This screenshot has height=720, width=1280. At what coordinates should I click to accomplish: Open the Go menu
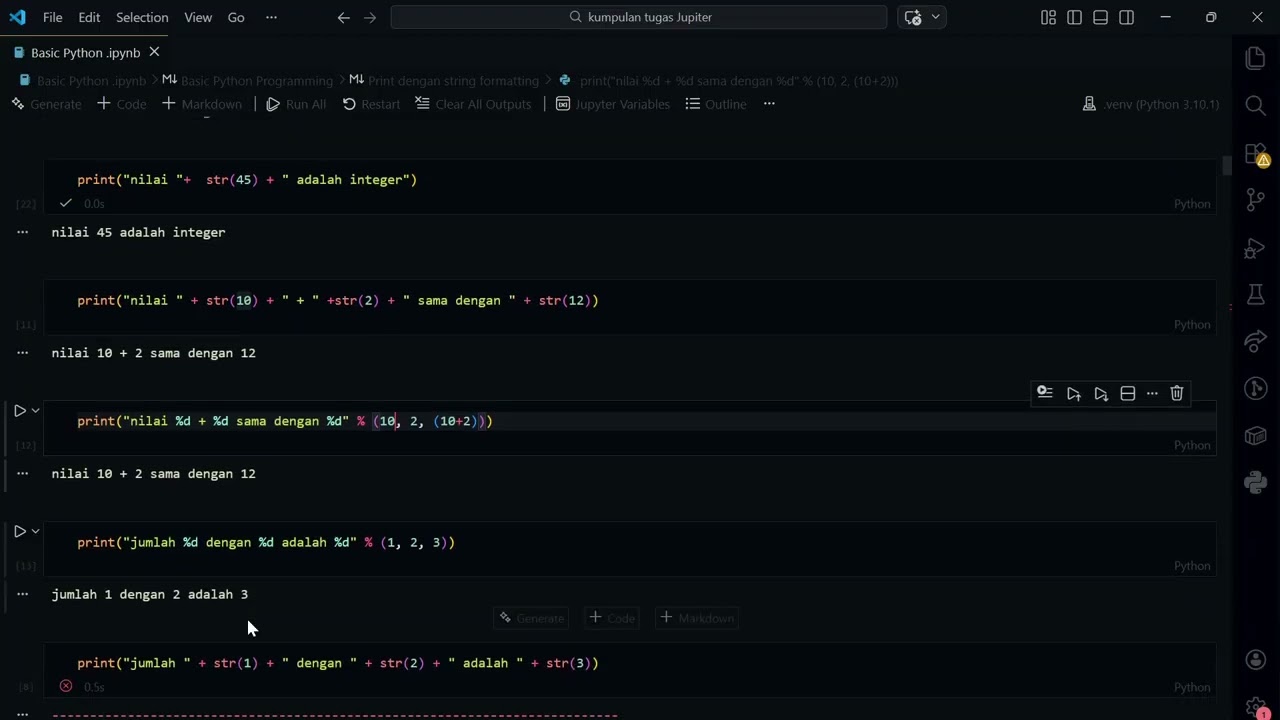(236, 17)
